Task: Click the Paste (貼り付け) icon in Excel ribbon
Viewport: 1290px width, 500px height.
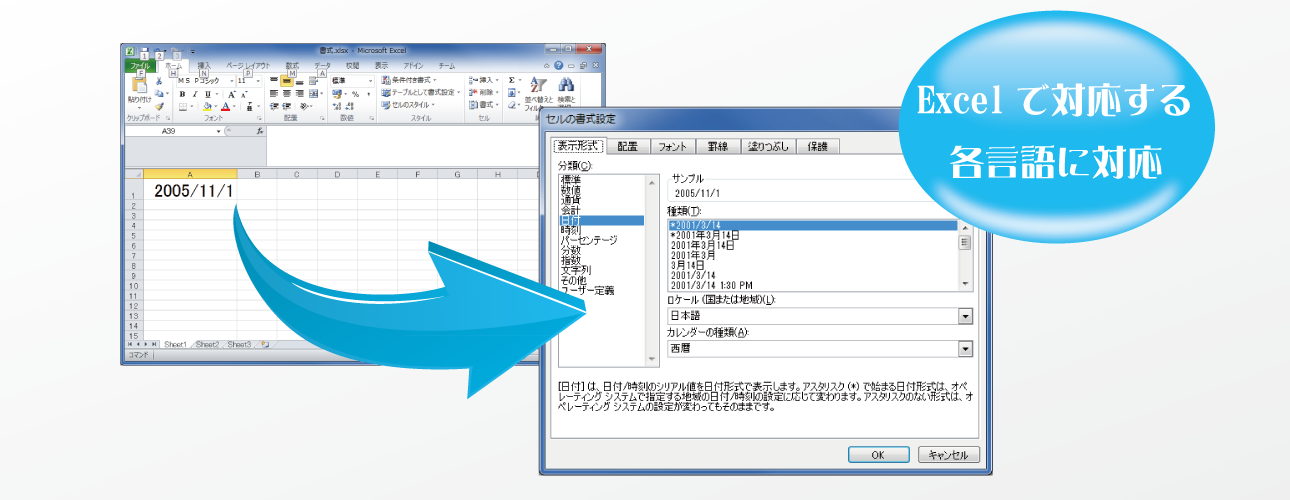Action: click(138, 87)
